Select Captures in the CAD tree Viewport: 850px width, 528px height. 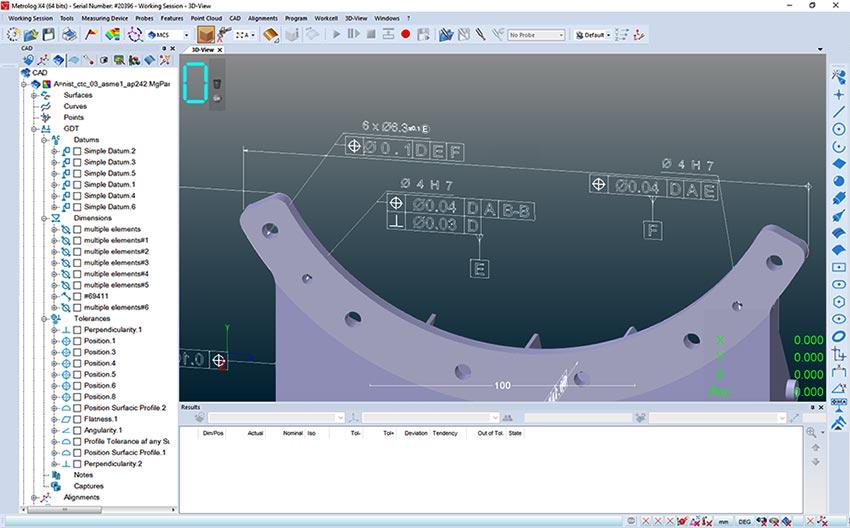(x=87, y=486)
